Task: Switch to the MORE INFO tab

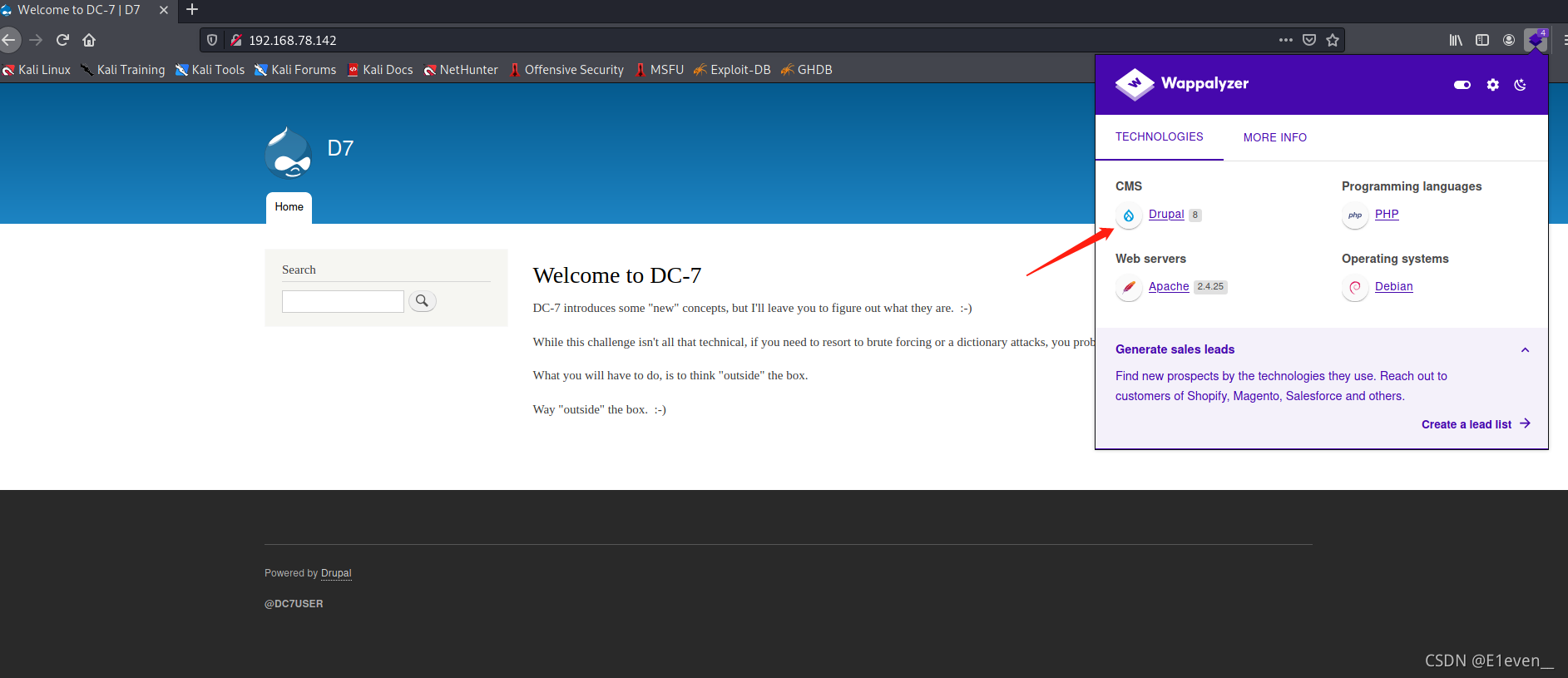Action: coord(1274,137)
